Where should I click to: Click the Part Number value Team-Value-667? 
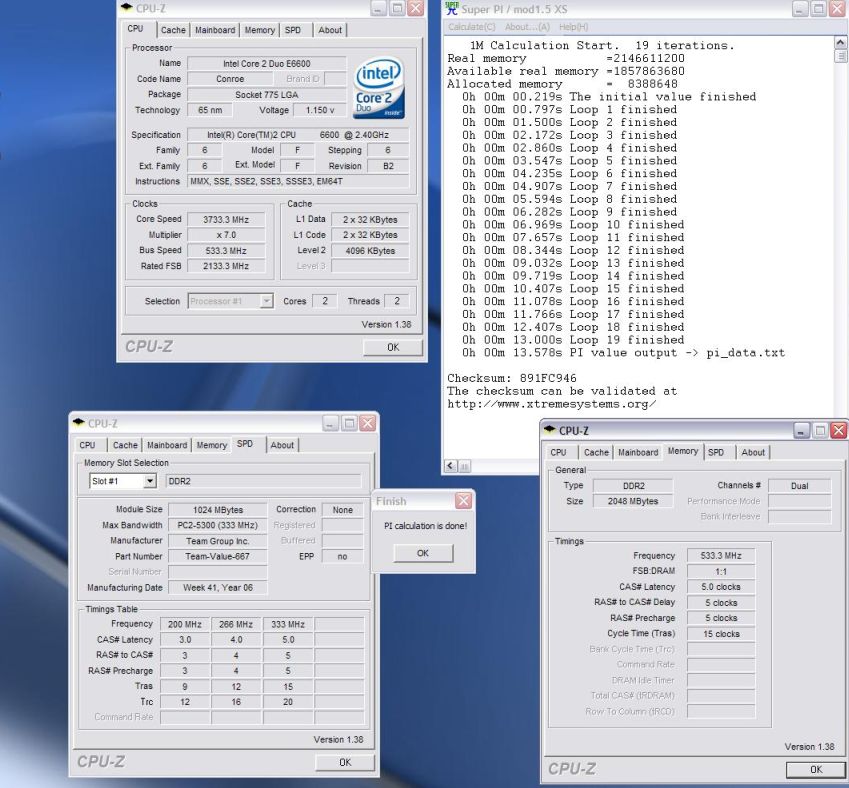coord(218,556)
